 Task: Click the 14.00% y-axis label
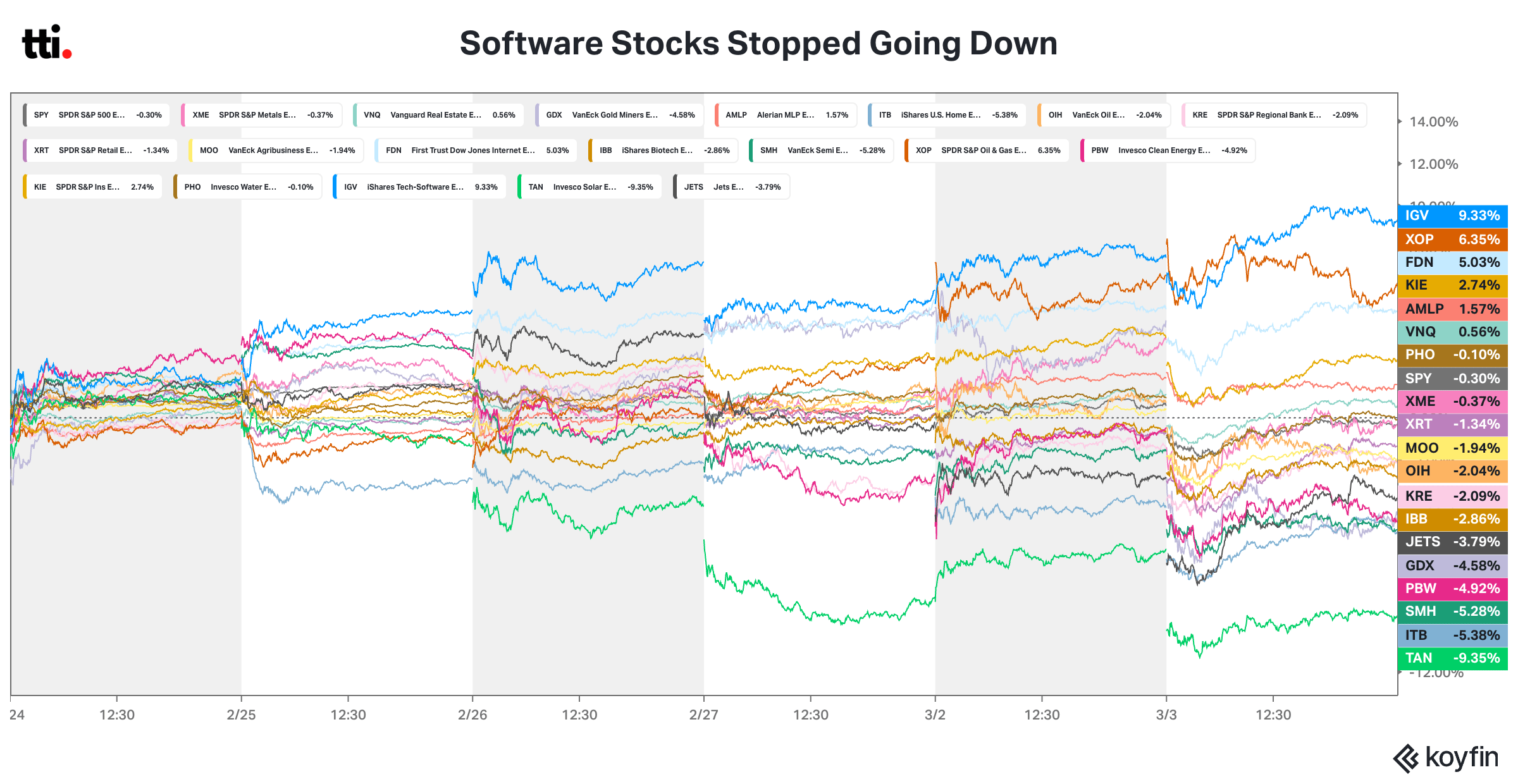[x=1433, y=122]
